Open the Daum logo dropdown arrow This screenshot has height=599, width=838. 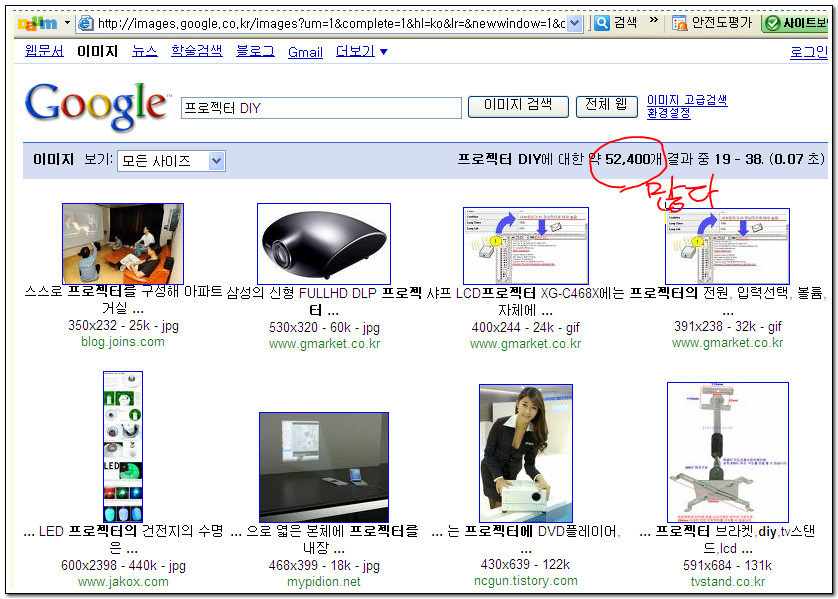click(67, 23)
